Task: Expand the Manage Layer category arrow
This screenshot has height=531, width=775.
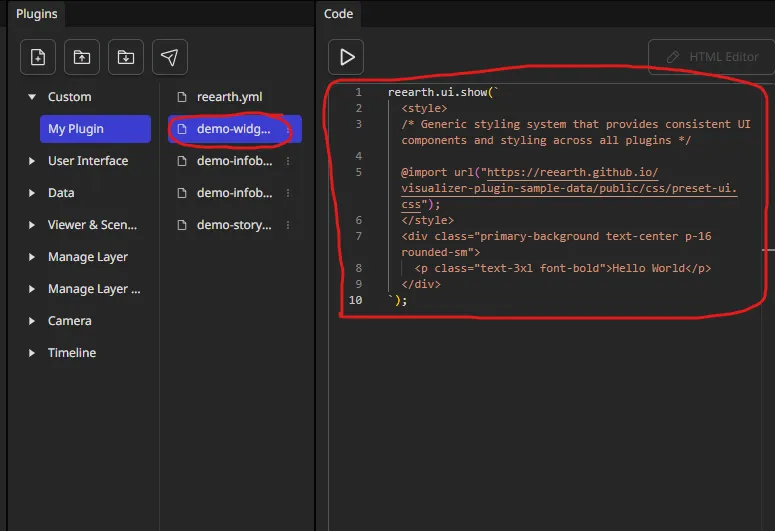Action: point(32,257)
